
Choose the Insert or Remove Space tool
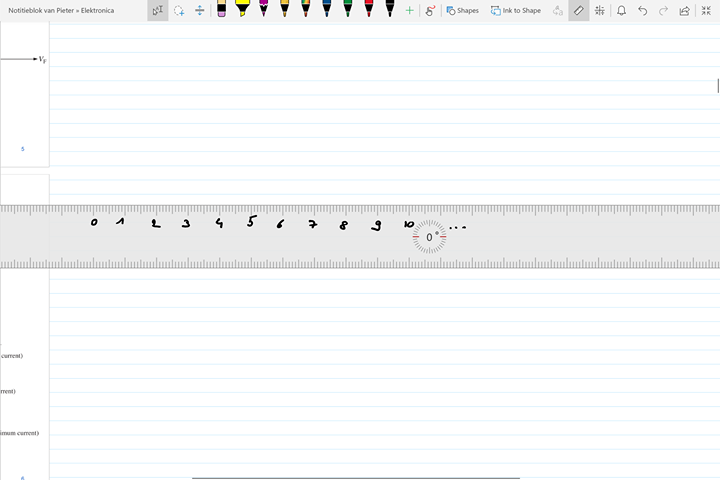point(199,10)
